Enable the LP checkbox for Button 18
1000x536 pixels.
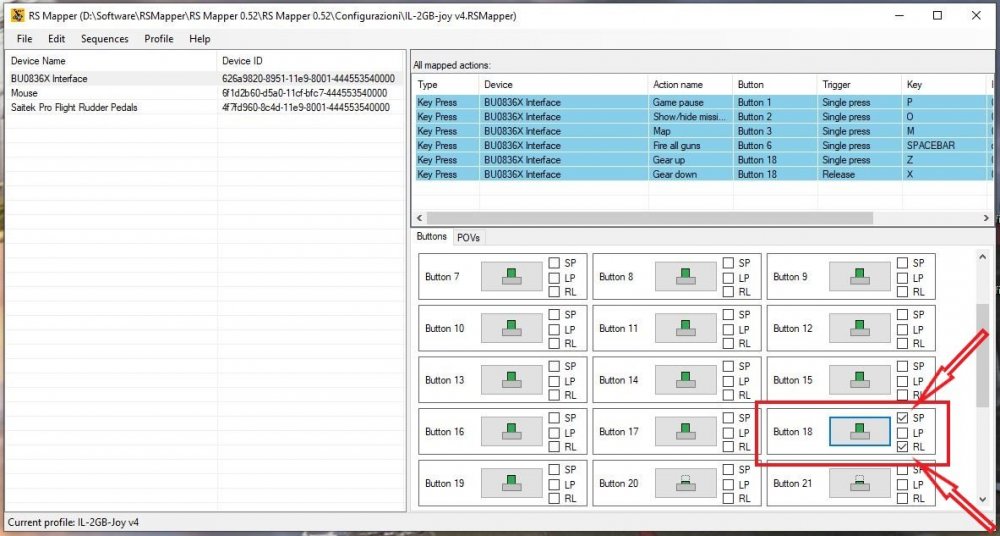(903, 433)
